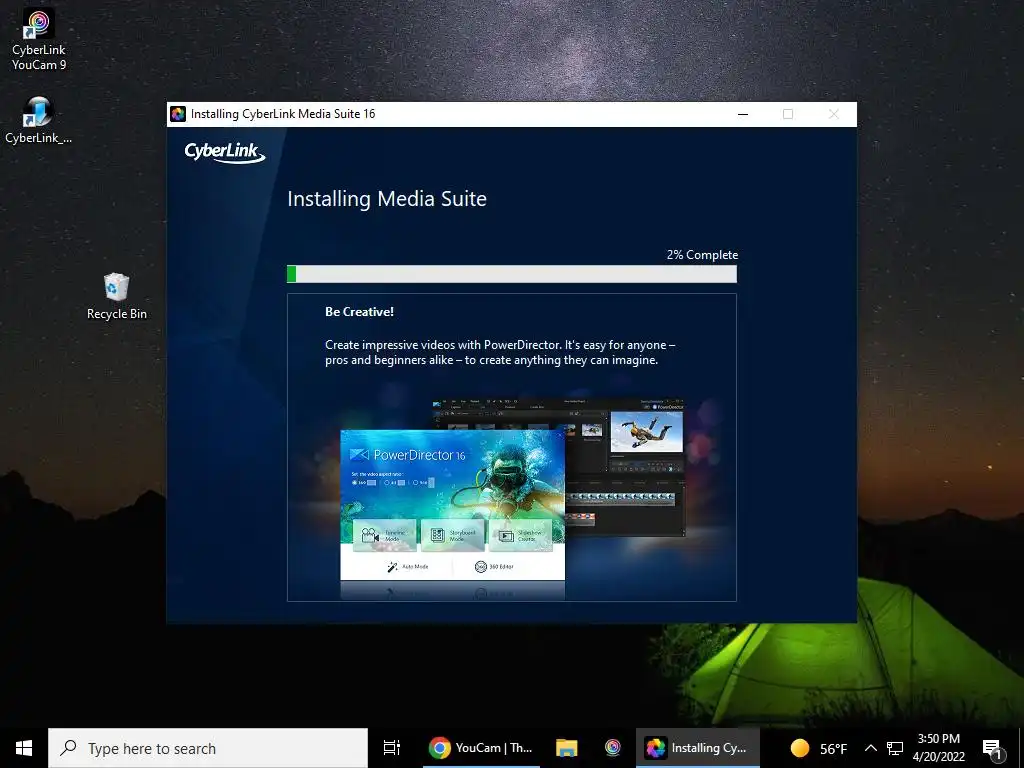This screenshot has width=1024, height=768.
Task: Click the installation progress bar
Action: (x=512, y=274)
